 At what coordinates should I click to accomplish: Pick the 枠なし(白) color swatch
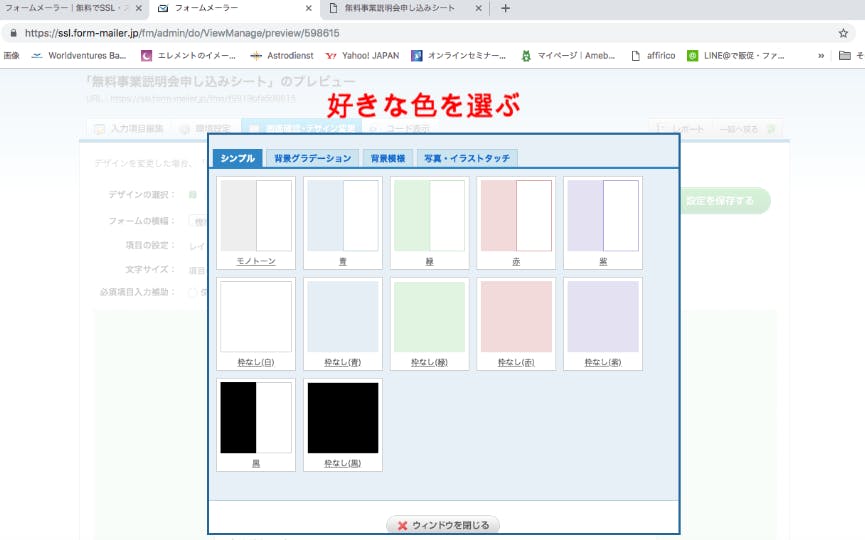[x=256, y=317]
